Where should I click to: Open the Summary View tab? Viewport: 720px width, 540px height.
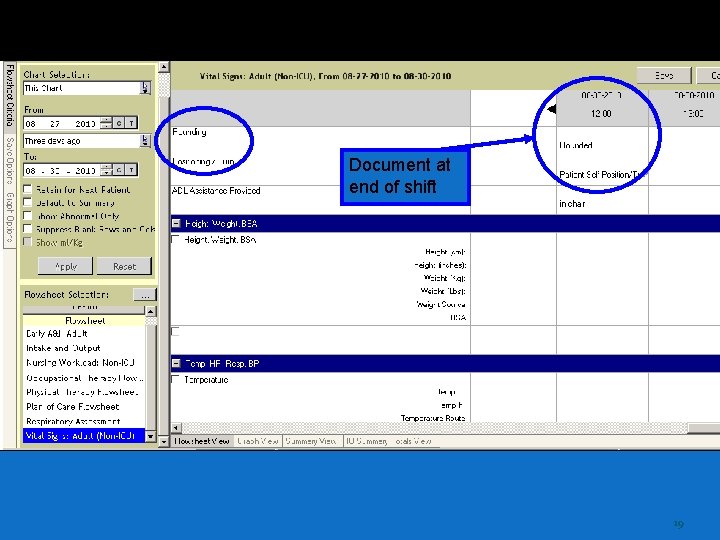click(311, 441)
